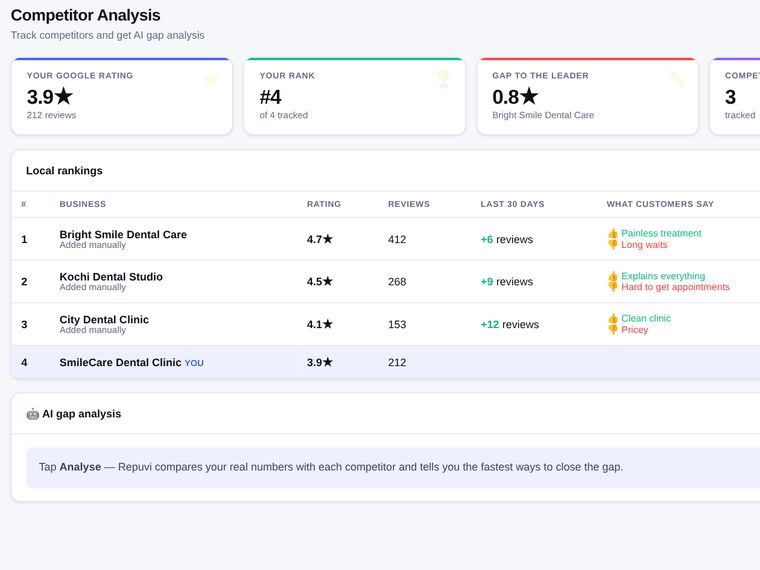Select Kochi Dental Studio in rankings table
Viewport: 760px width, 570px height.
[x=111, y=277]
